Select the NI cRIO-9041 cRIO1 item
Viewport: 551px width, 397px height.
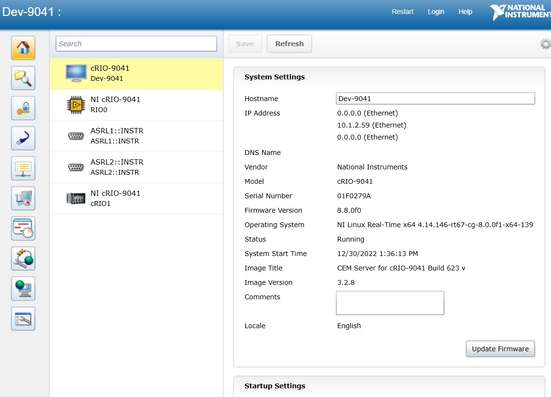pyautogui.click(x=136, y=198)
